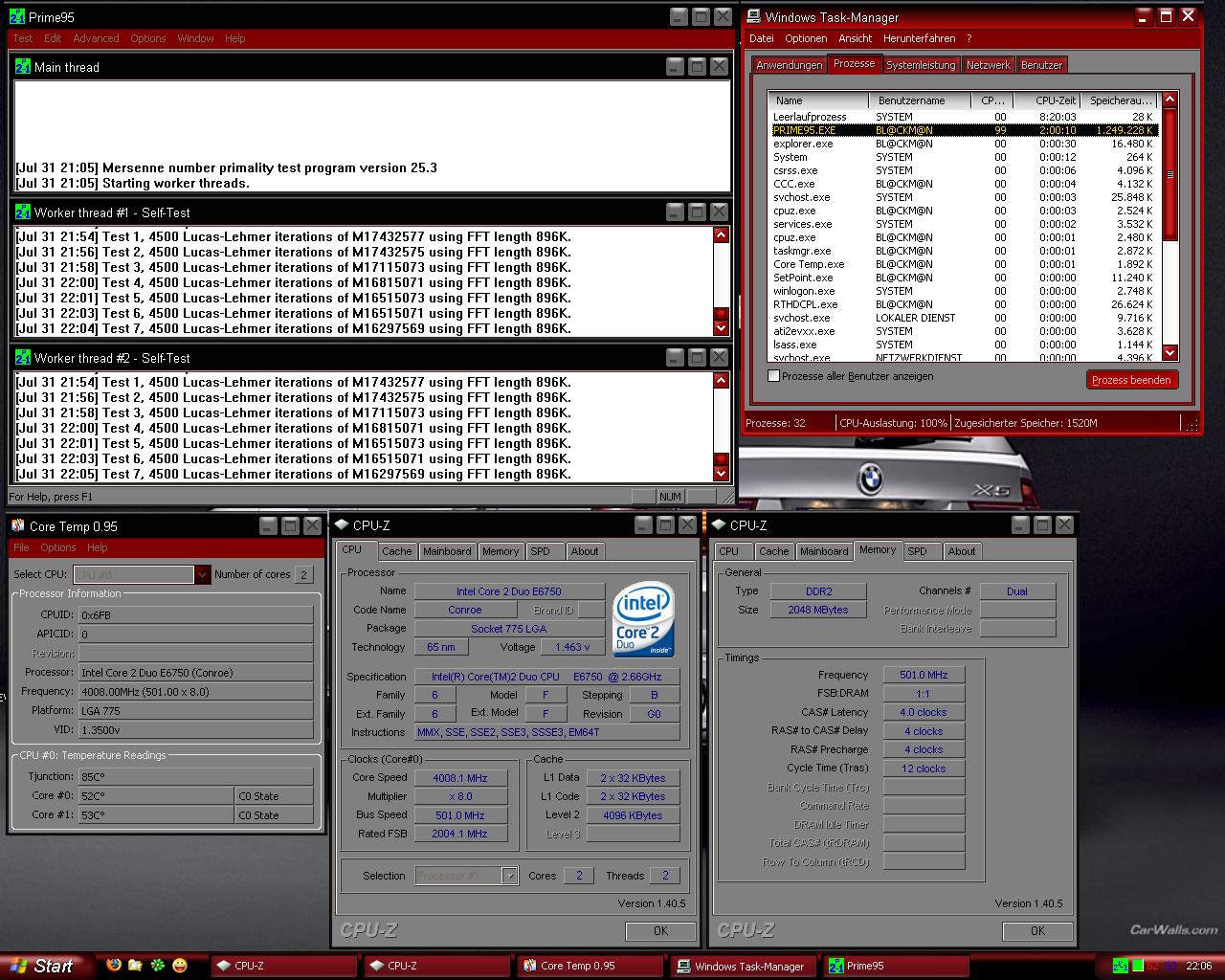Maximize the Worker thread #2 sub-window
The image size is (1225, 980).
[x=697, y=357]
